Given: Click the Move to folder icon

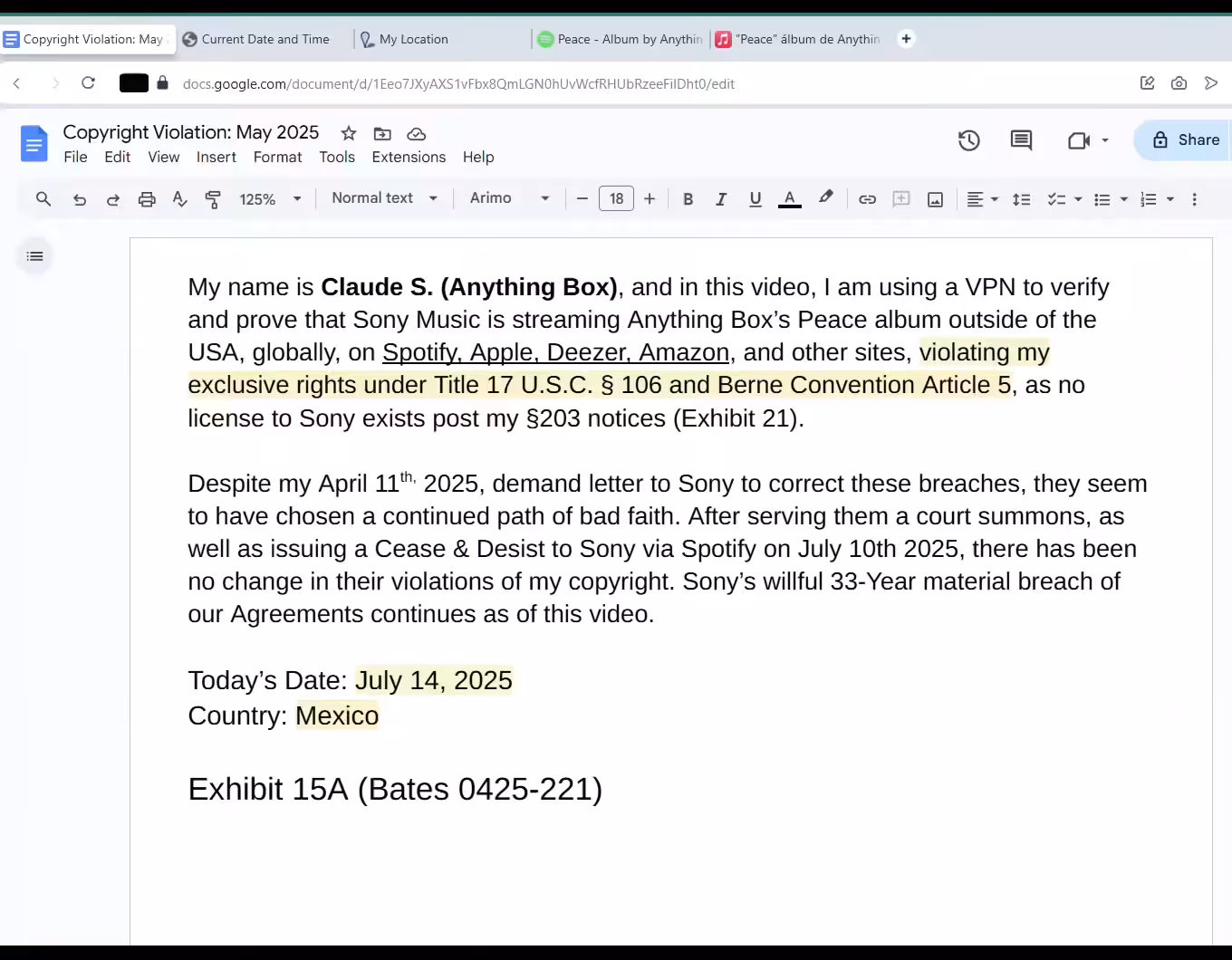Looking at the screenshot, I should 382,133.
